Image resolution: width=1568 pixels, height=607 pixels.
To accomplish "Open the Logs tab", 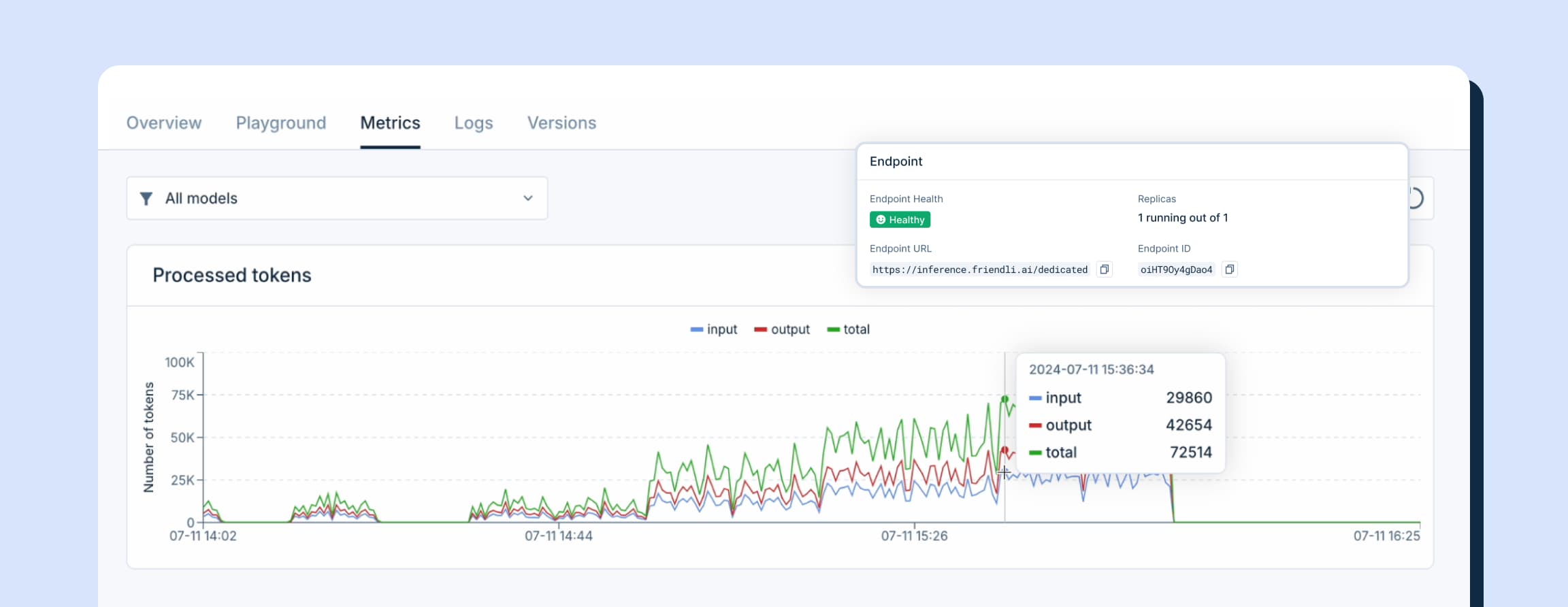I will pos(474,123).
